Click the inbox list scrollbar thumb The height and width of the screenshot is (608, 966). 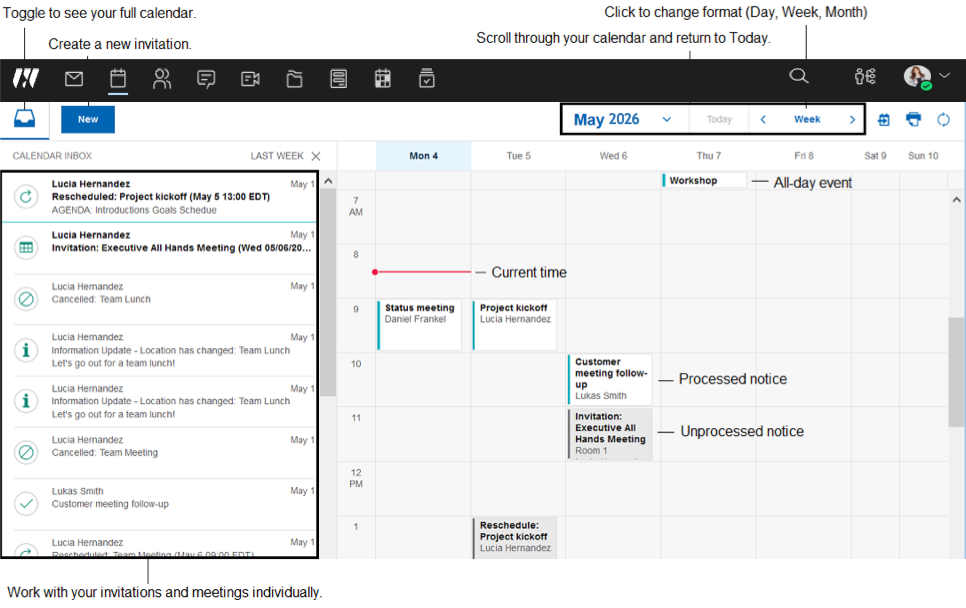point(328,293)
